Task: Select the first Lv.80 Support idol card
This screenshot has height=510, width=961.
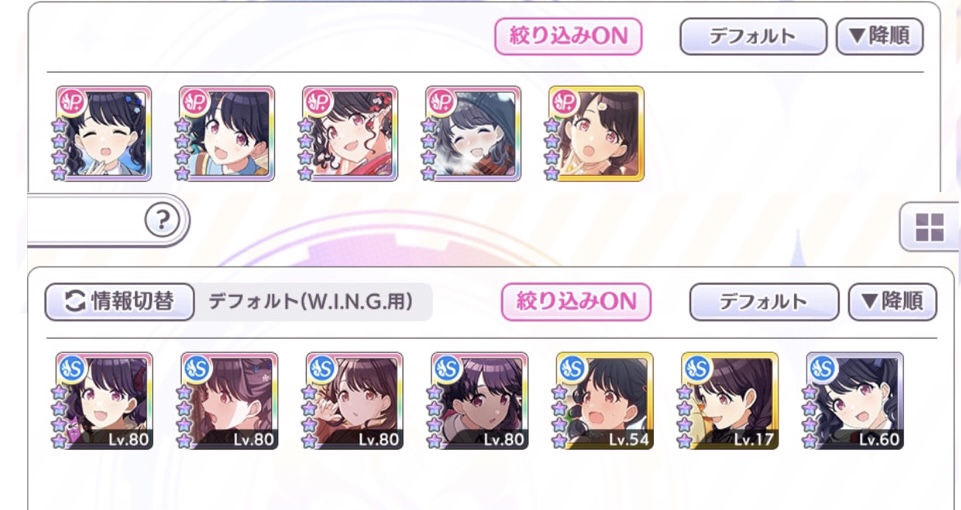Action: click(x=104, y=400)
